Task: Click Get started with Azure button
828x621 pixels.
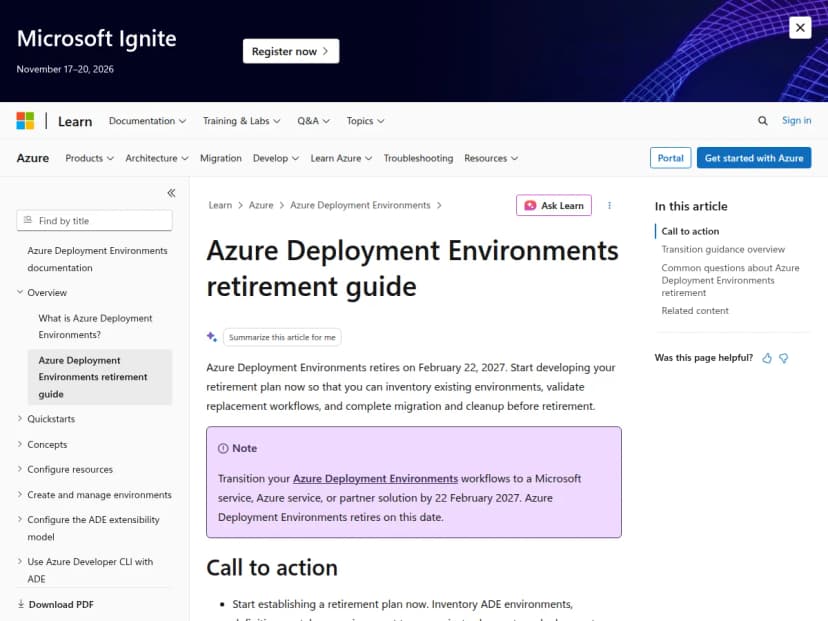Action: pos(754,158)
